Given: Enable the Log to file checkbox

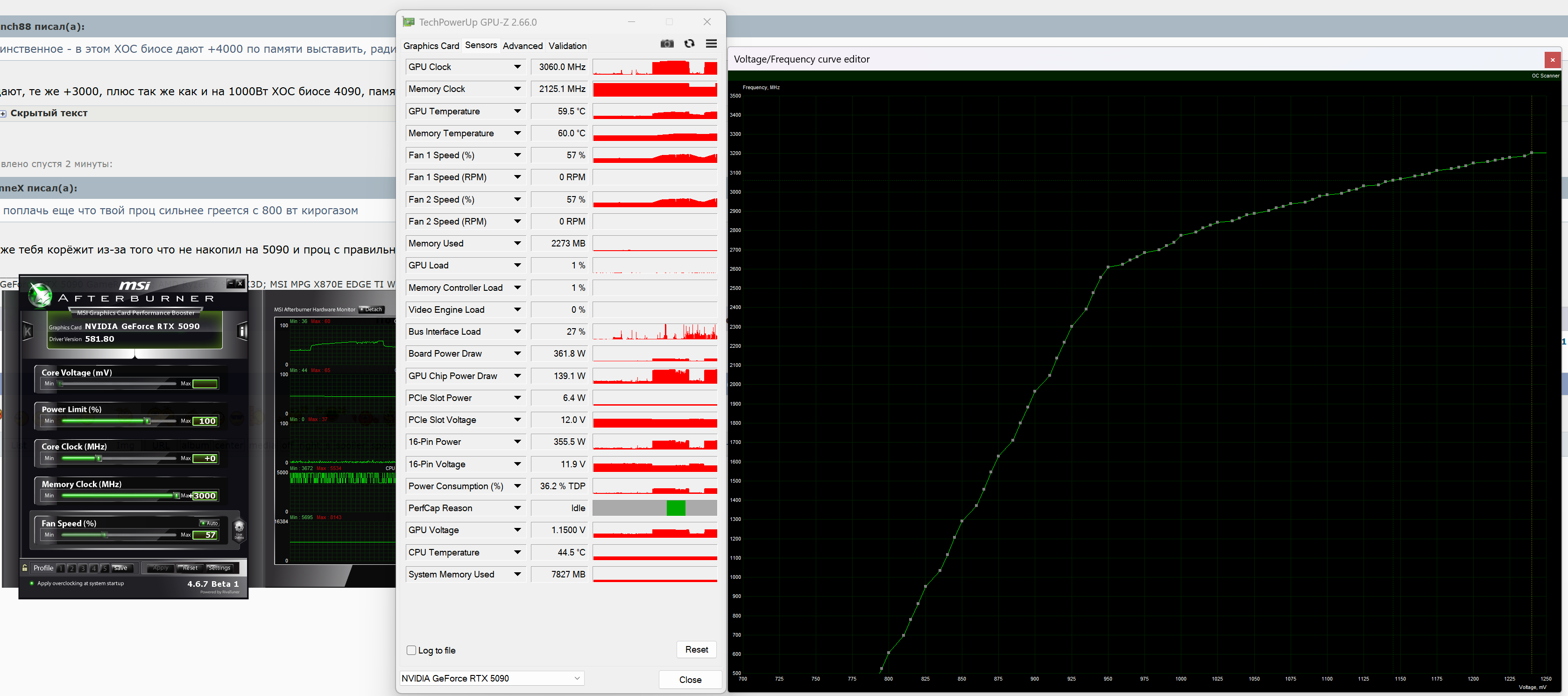Looking at the screenshot, I should click(411, 650).
